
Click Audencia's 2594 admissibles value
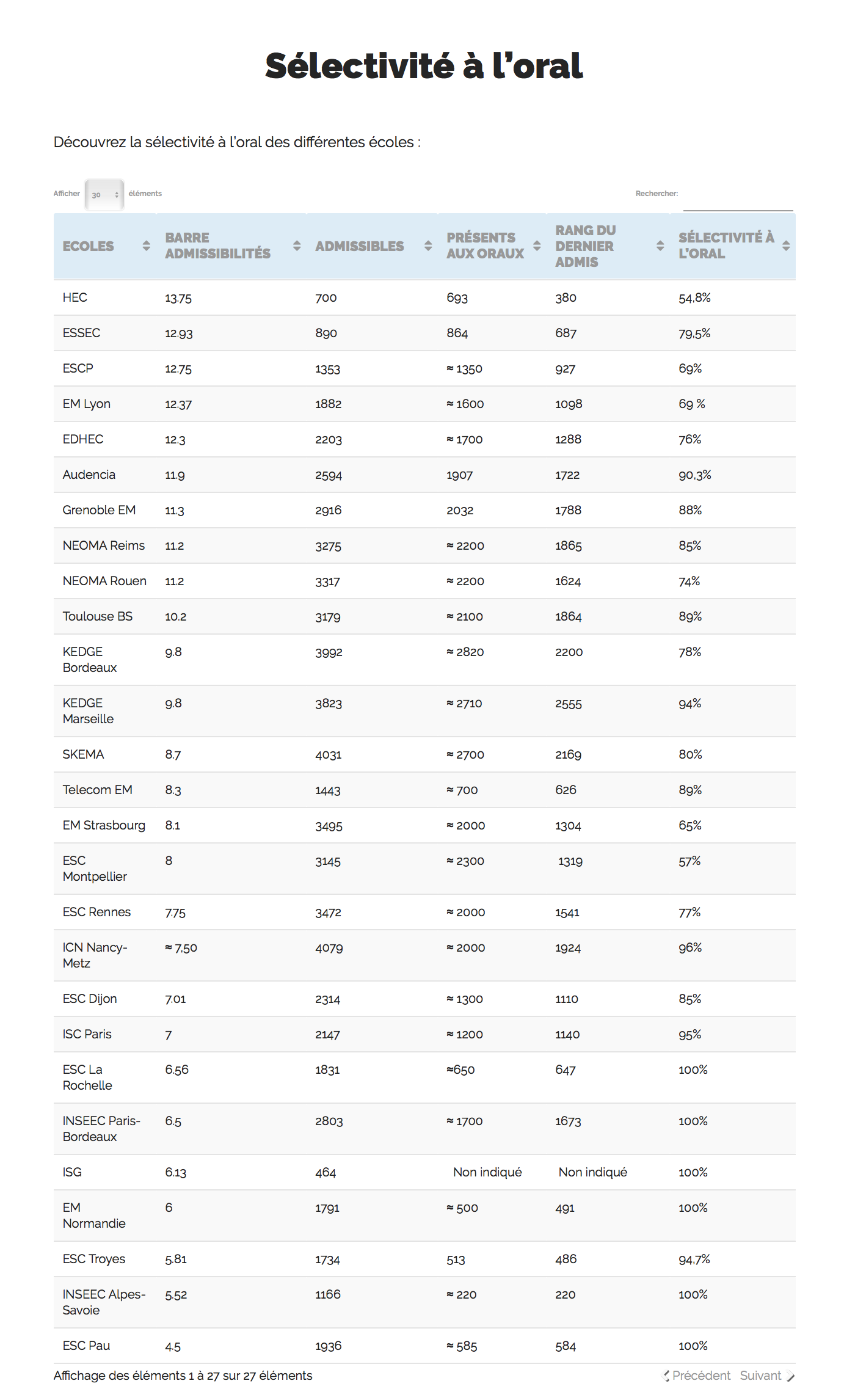[329, 475]
